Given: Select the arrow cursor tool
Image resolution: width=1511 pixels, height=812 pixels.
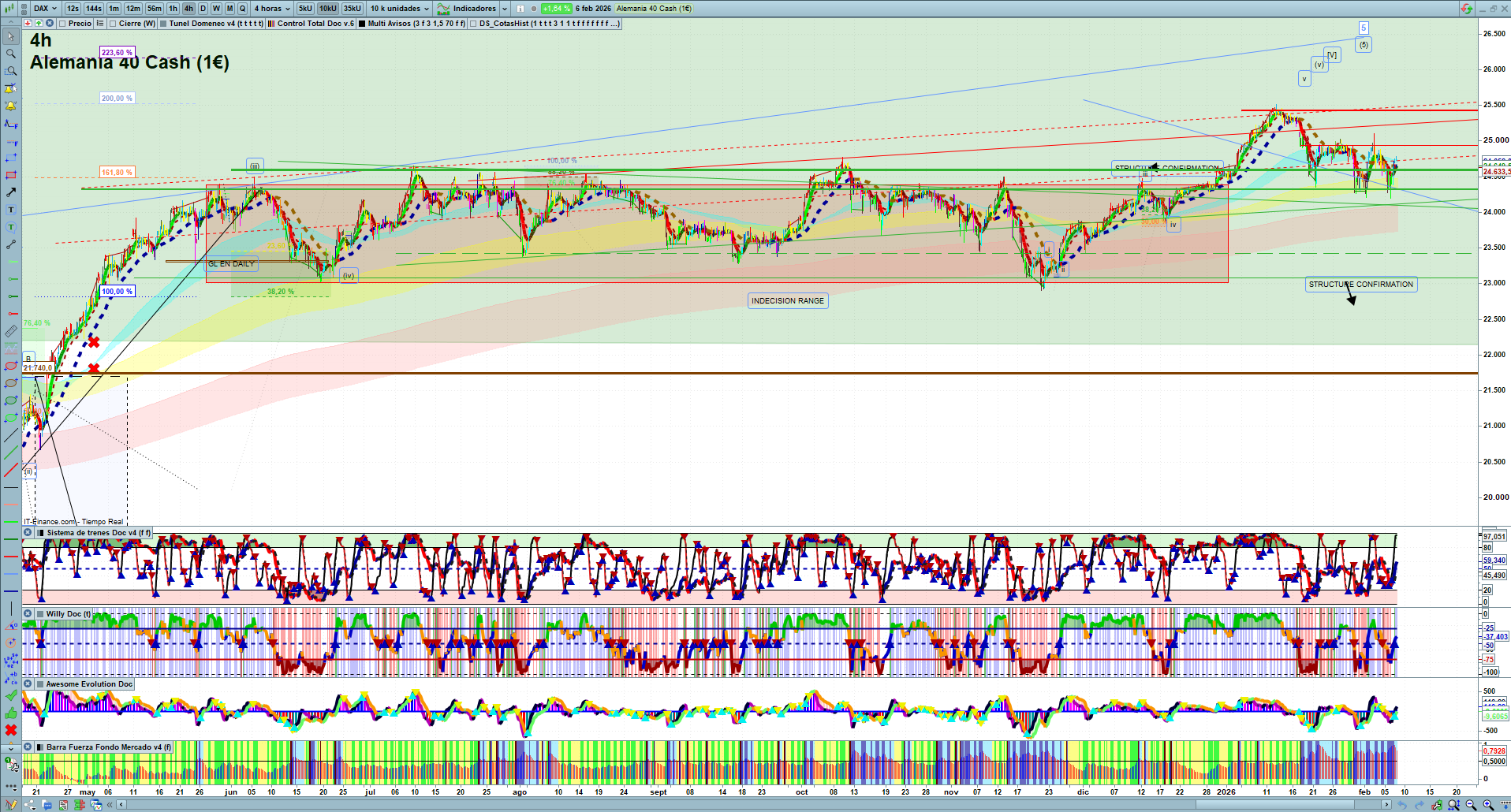Looking at the screenshot, I should [x=11, y=36].
